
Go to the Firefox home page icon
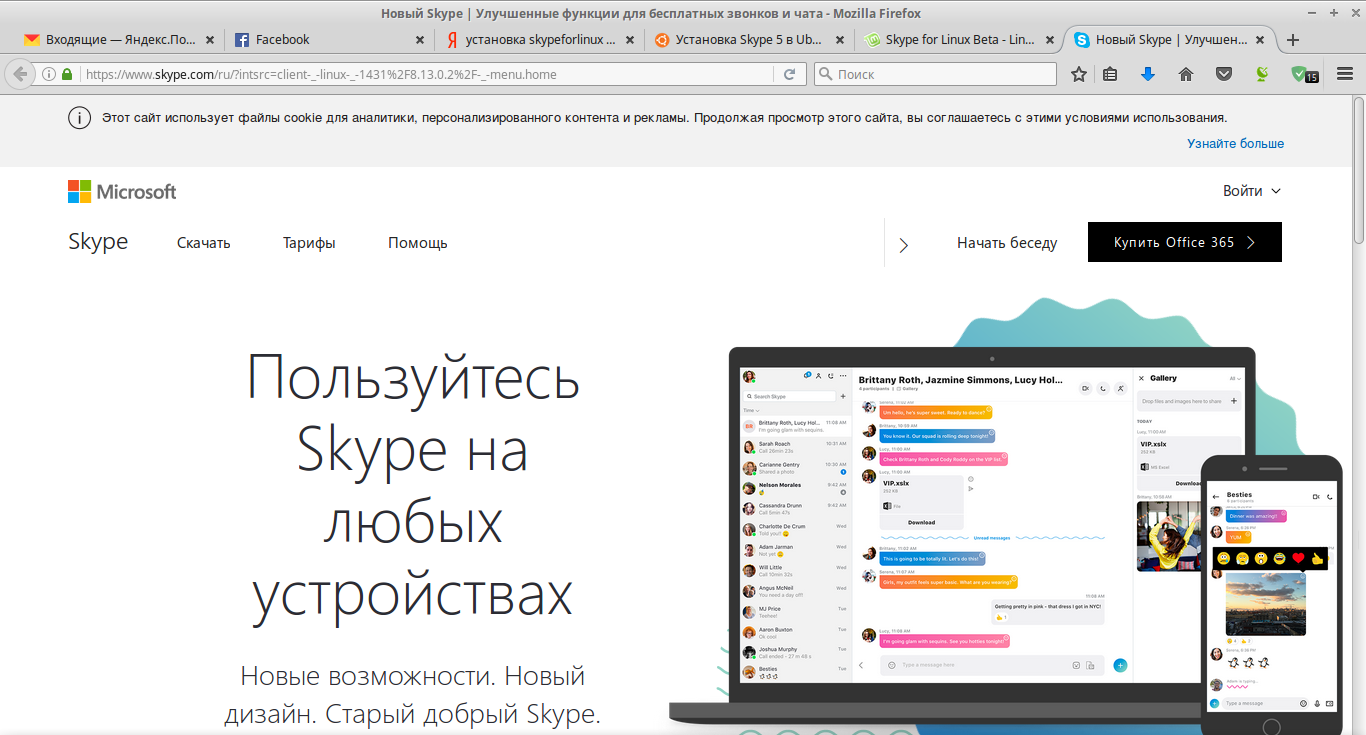click(1186, 74)
